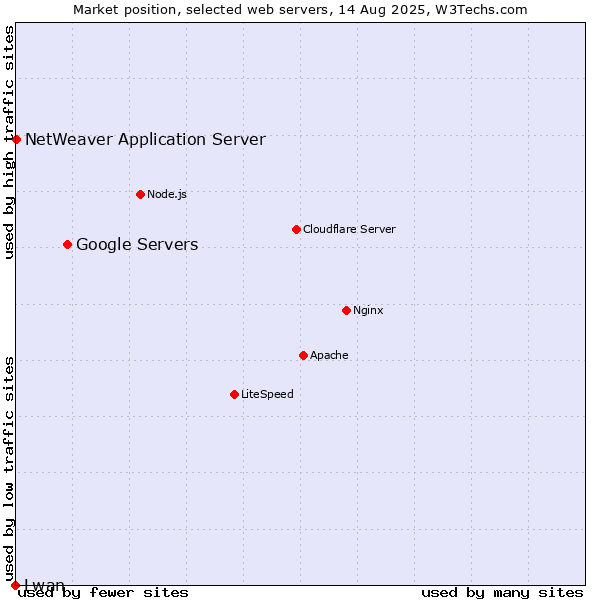
Task: Select the 'LiteSpeed' label text
Action: [267, 394]
